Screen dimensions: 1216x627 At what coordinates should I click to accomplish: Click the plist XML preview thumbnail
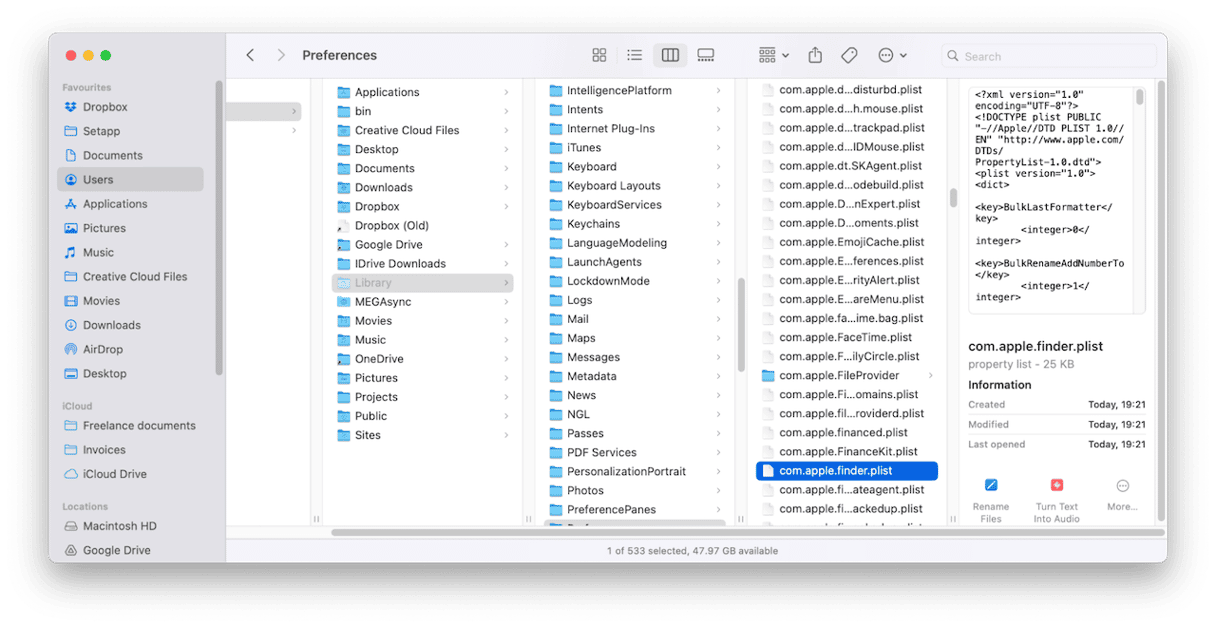click(x=1056, y=200)
